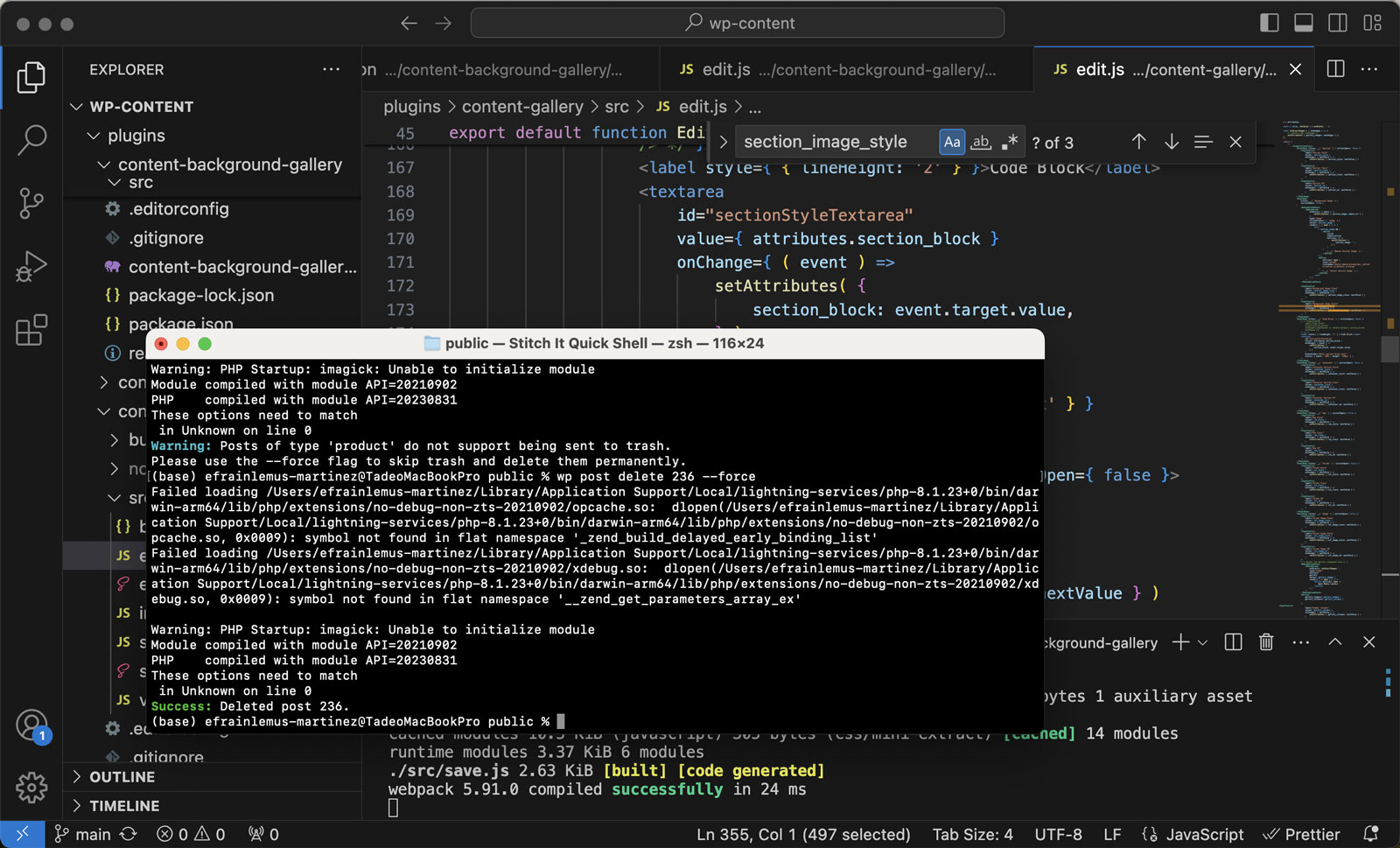Click the wp-content command center search box

(x=738, y=23)
